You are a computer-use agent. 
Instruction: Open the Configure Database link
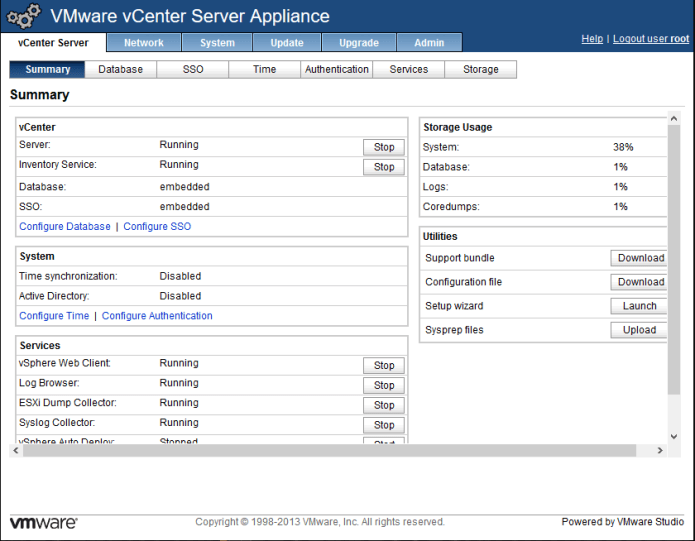tap(65, 227)
